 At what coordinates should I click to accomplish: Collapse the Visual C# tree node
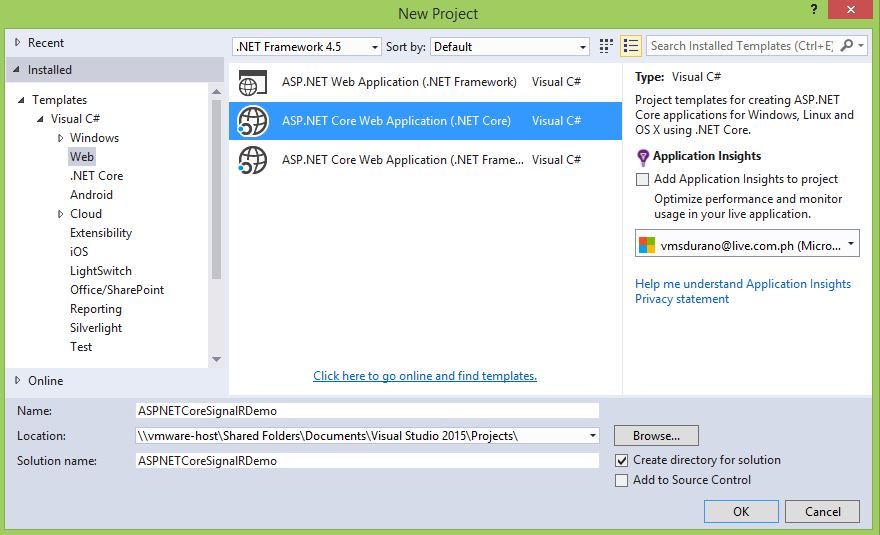40,119
